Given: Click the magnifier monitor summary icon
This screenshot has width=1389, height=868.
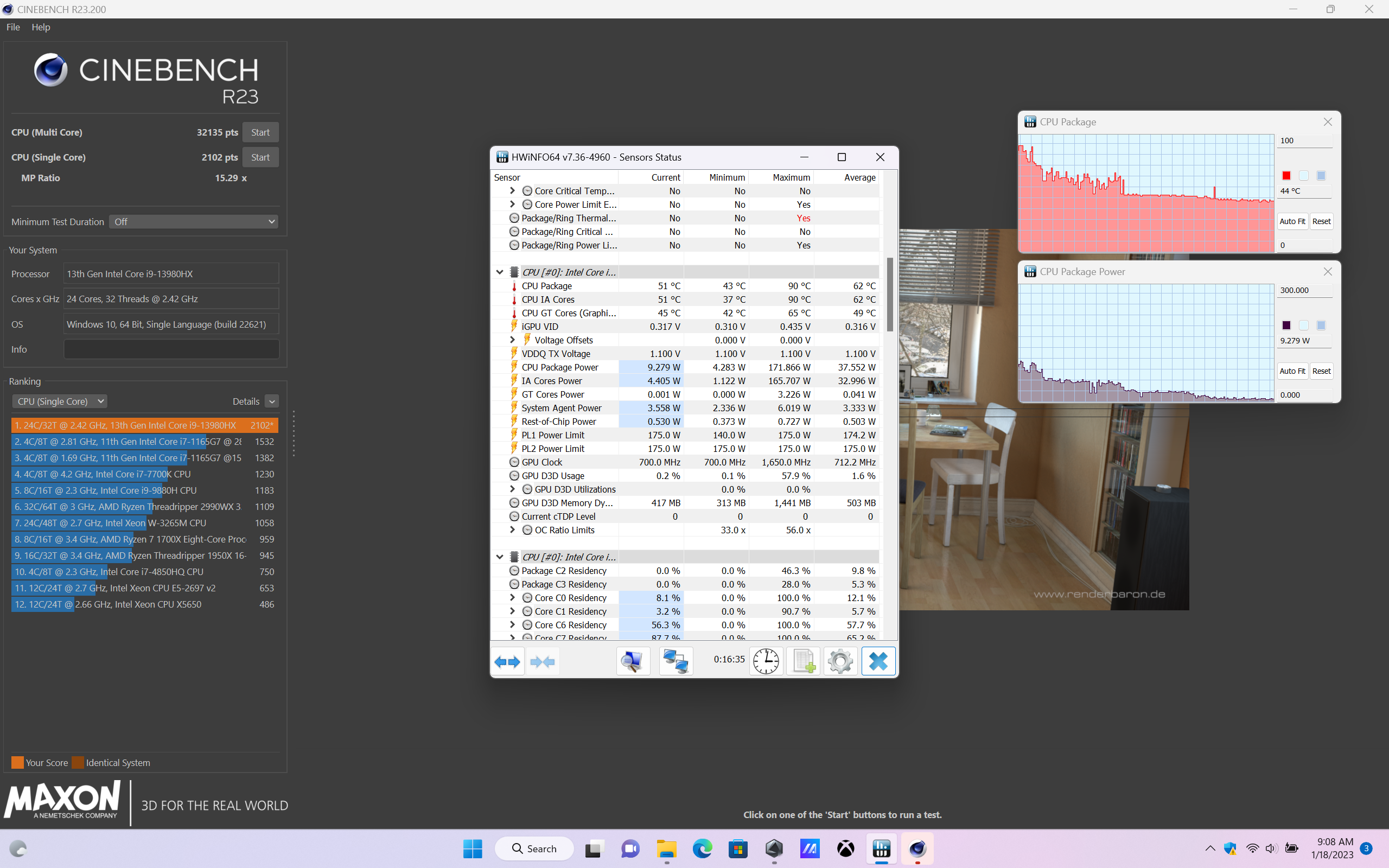Looking at the screenshot, I should coord(633,661).
